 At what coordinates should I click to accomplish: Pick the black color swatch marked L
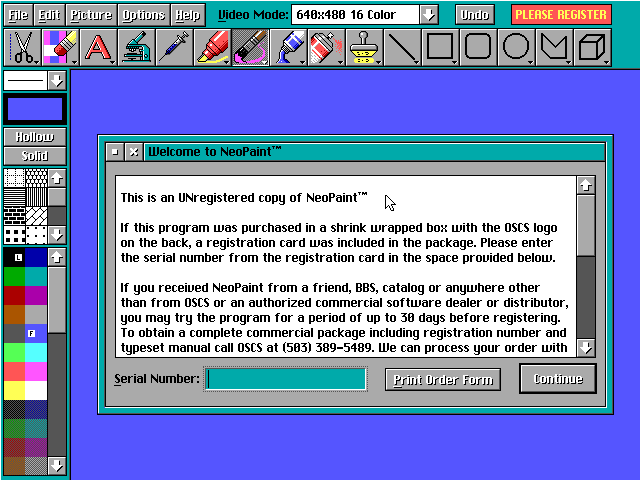click(15, 258)
